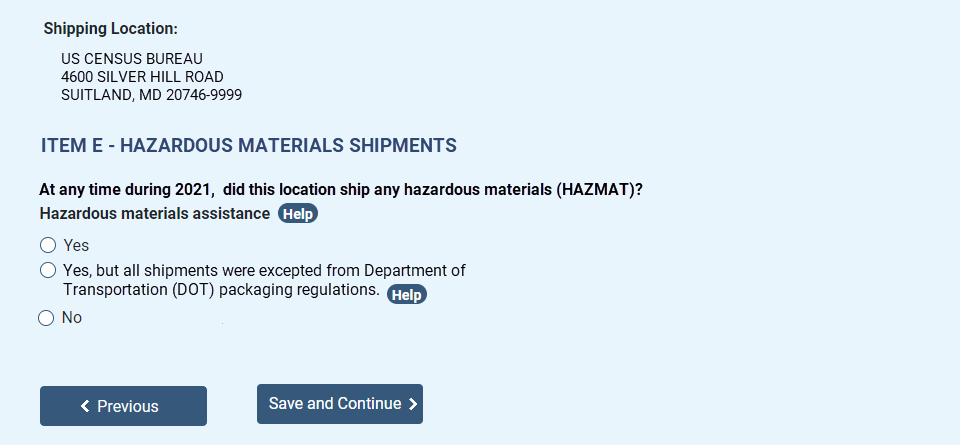Click the Shipping Location label
This screenshot has height=445, width=960.
tap(111, 29)
